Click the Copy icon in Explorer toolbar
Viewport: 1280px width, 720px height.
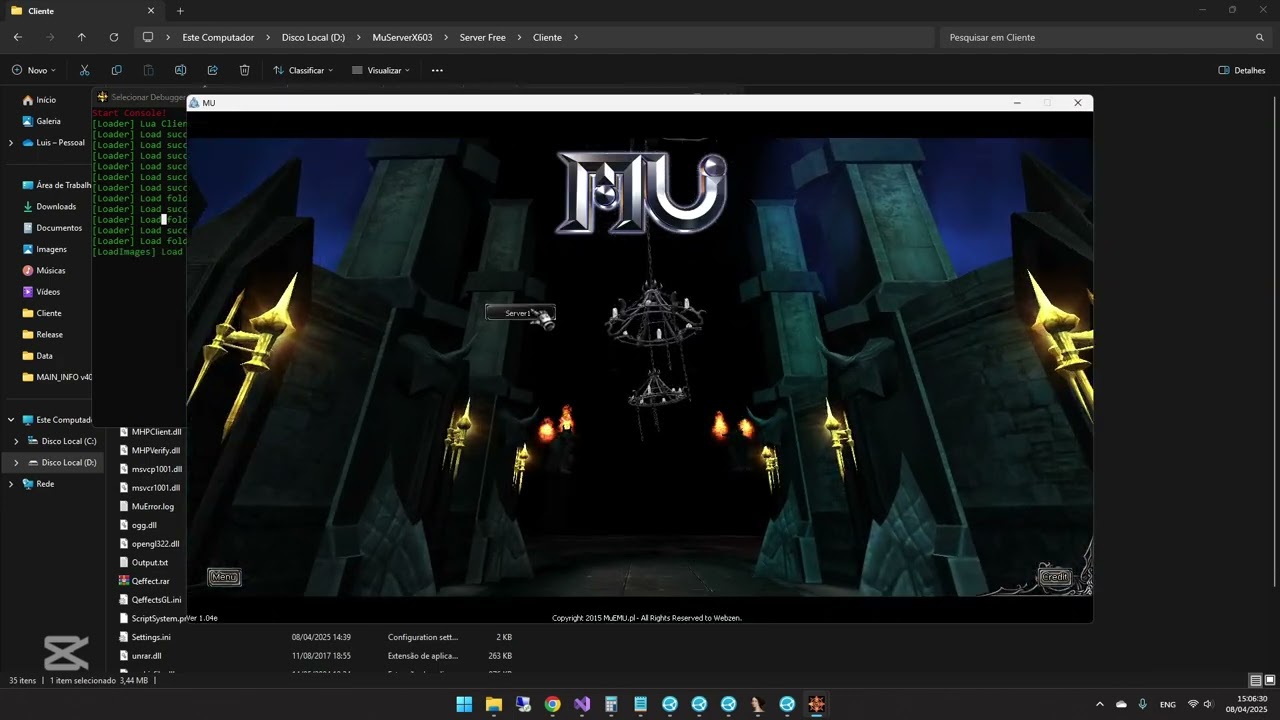[x=116, y=70]
